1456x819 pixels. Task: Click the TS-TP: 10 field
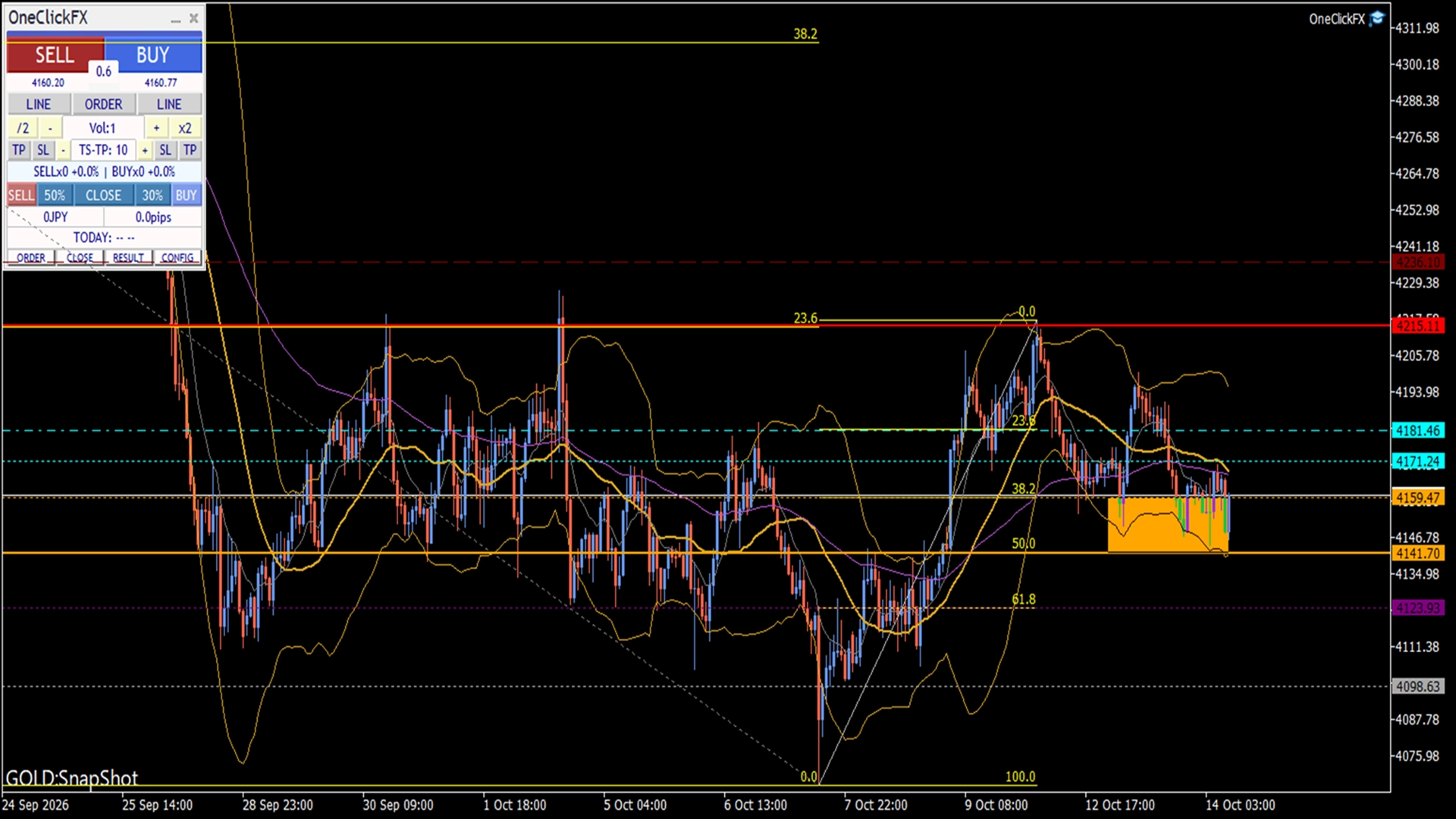(104, 150)
